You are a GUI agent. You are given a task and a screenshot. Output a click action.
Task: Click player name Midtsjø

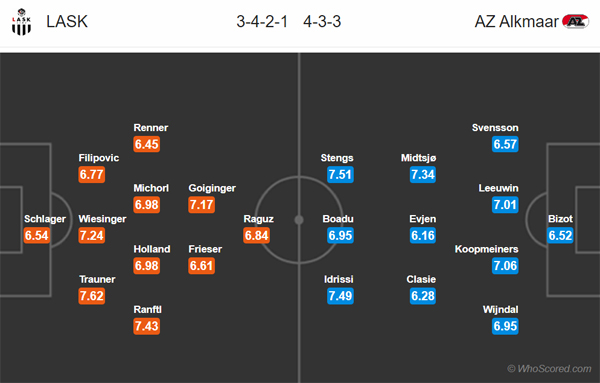(419, 158)
